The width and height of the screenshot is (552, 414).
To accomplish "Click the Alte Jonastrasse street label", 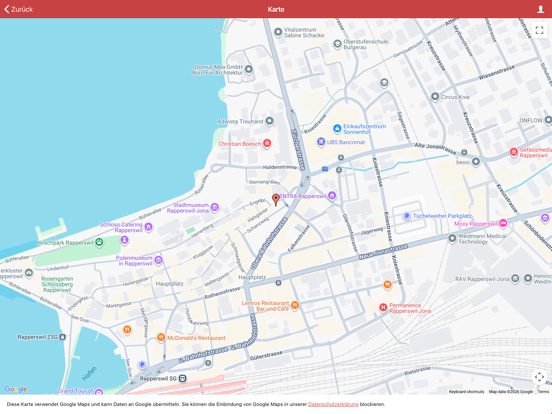I will point(435,149).
